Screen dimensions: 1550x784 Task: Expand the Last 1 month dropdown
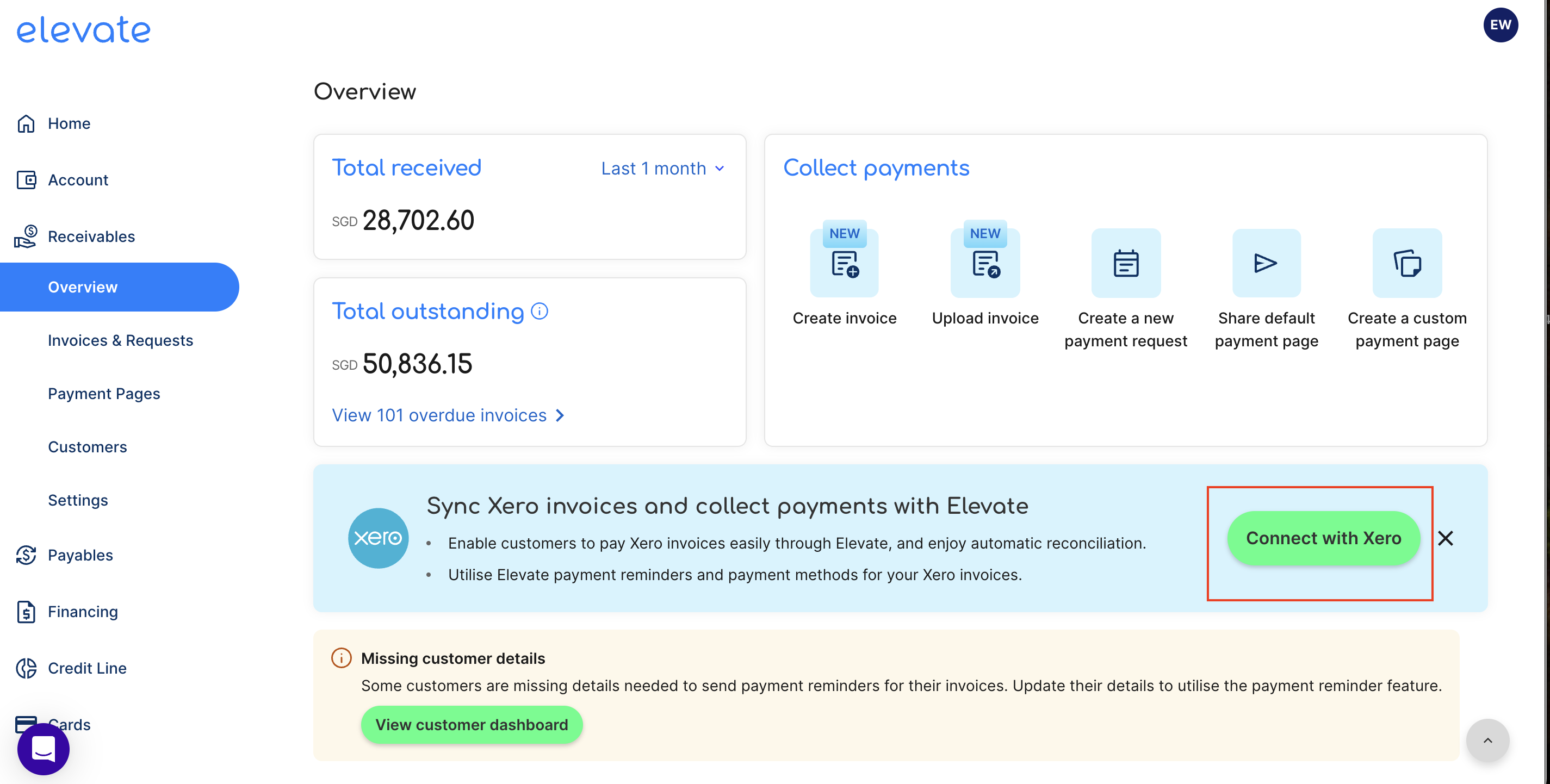[662, 169]
